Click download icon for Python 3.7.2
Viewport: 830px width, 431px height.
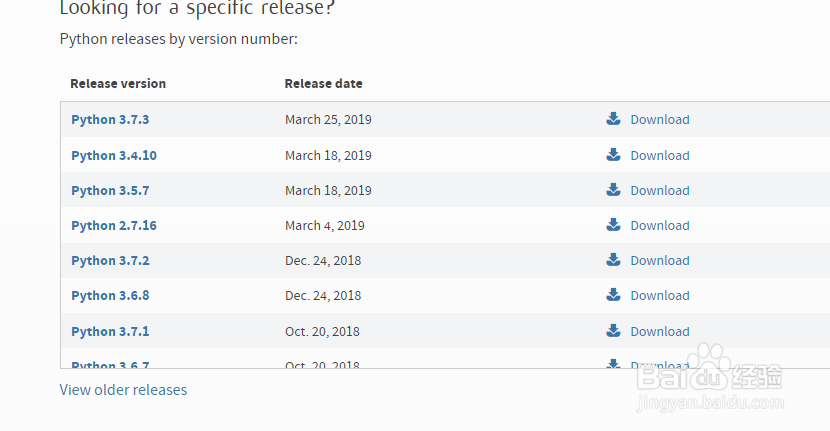click(x=614, y=260)
